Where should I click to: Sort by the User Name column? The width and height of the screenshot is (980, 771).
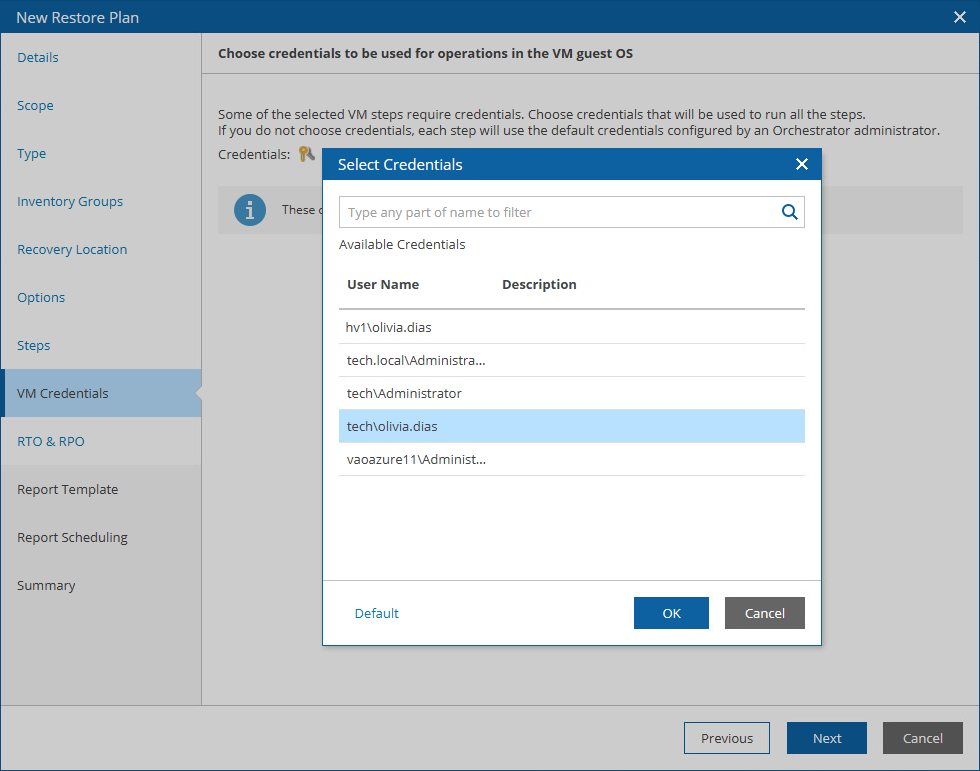tap(383, 285)
